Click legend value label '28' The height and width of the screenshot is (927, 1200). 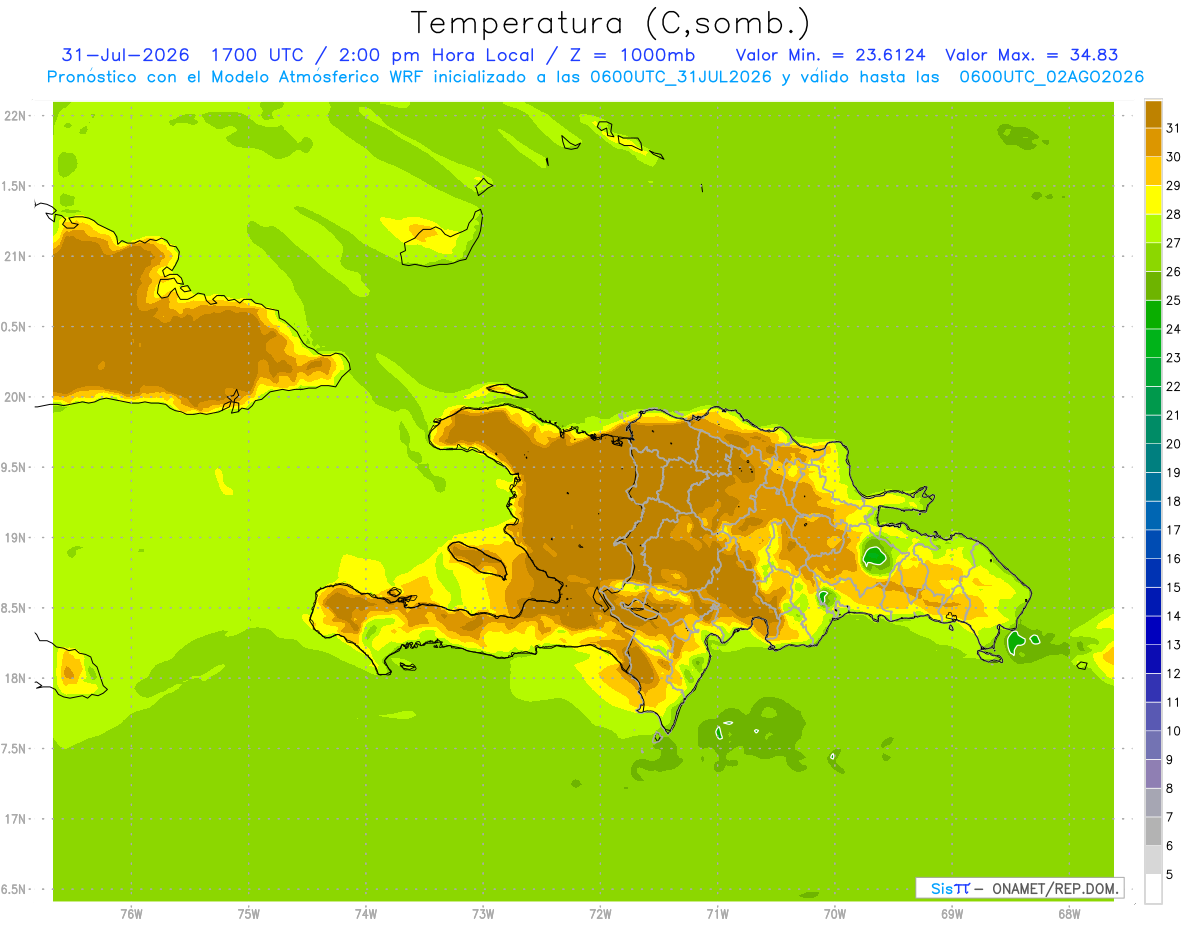click(x=1173, y=214)
